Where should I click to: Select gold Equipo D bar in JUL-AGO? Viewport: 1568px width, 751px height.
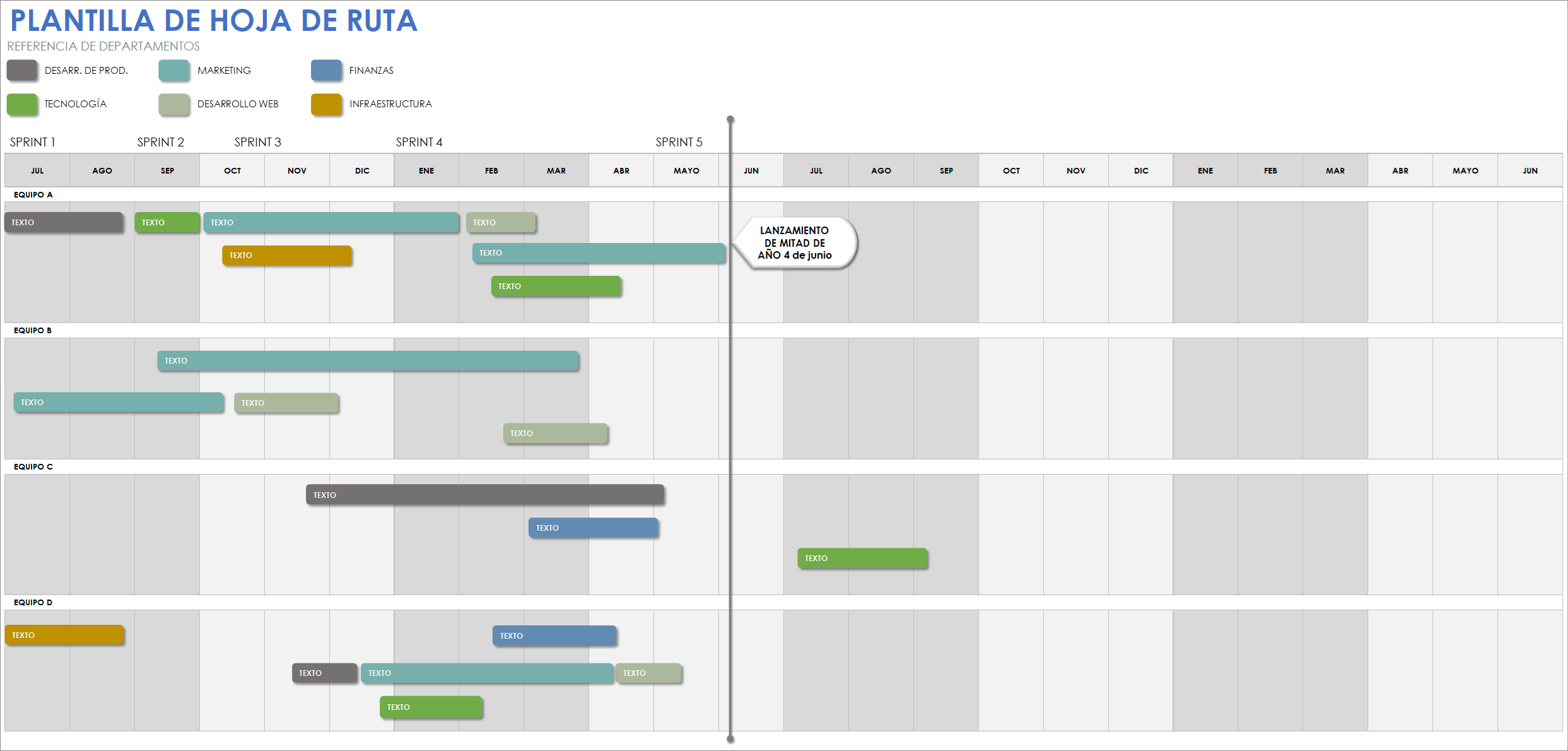pos(64,635)
